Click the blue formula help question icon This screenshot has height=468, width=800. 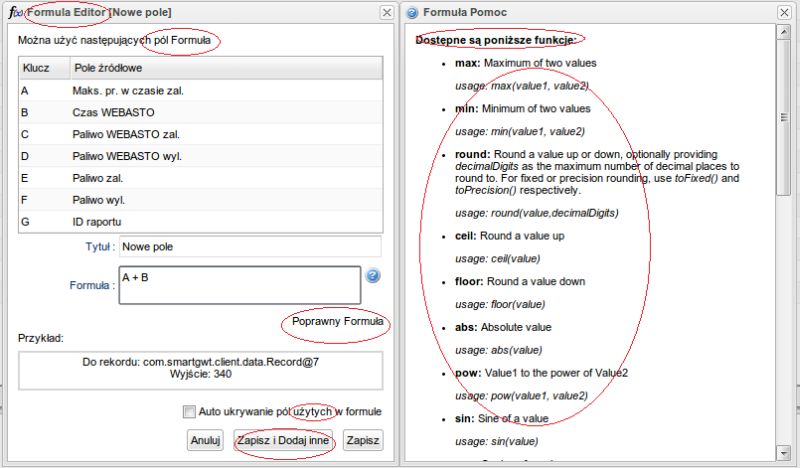click(373, 276)
